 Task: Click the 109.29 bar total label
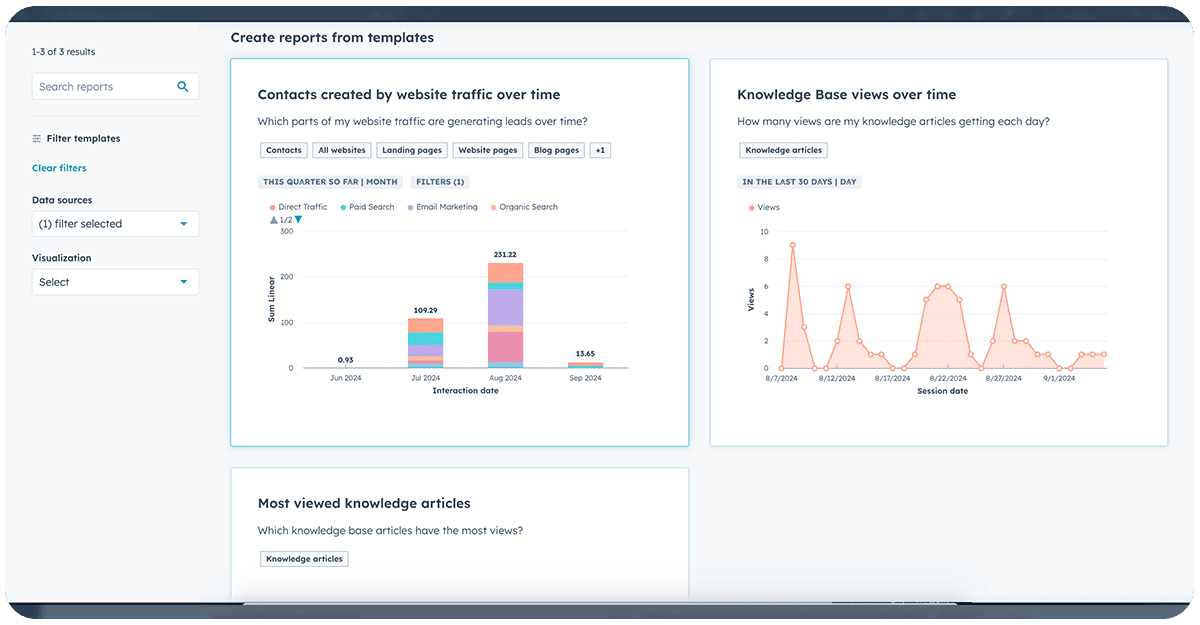click(x=425, y=310)
